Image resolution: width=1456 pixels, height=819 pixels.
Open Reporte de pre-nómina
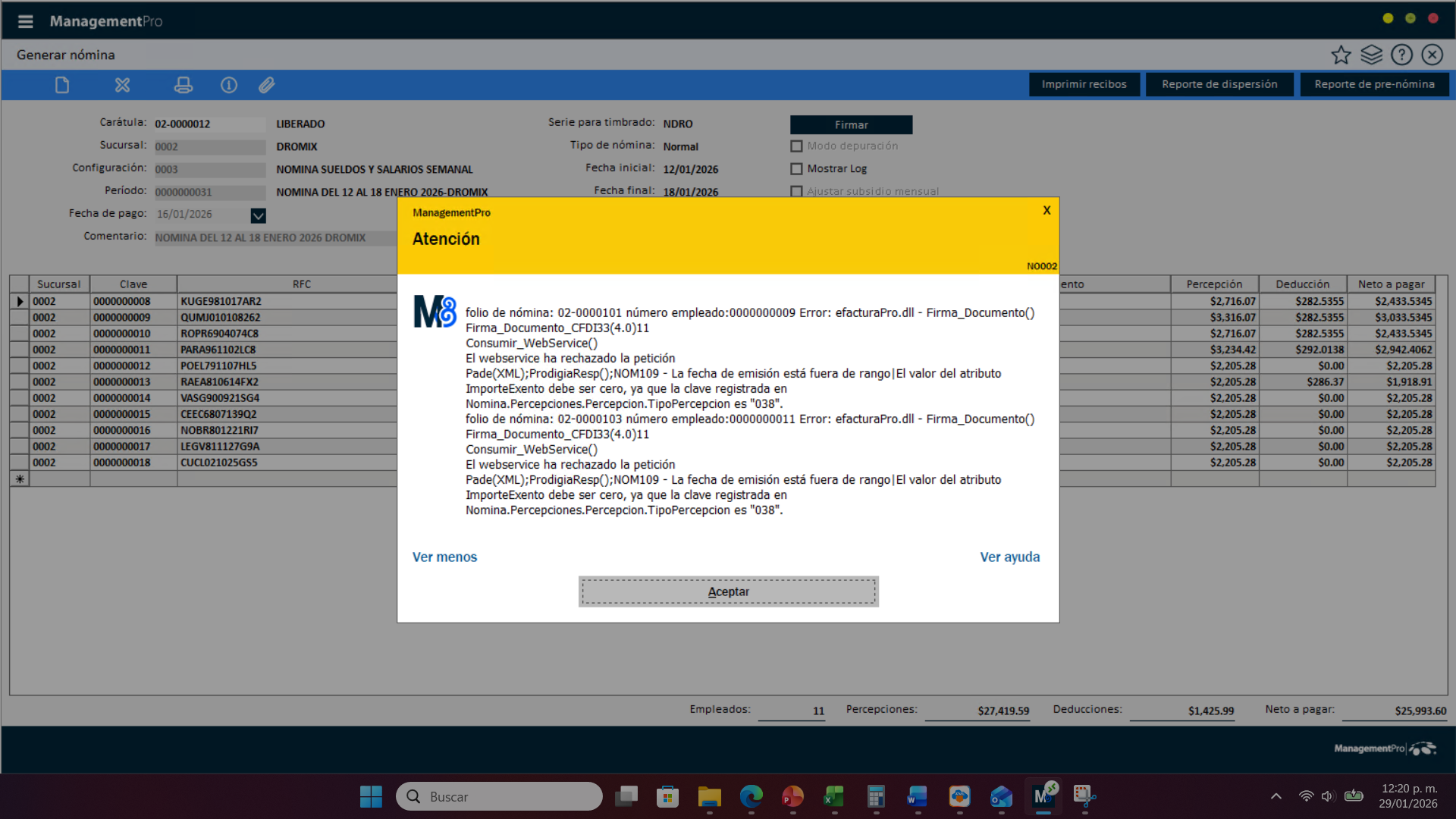tap(1373, 84)
